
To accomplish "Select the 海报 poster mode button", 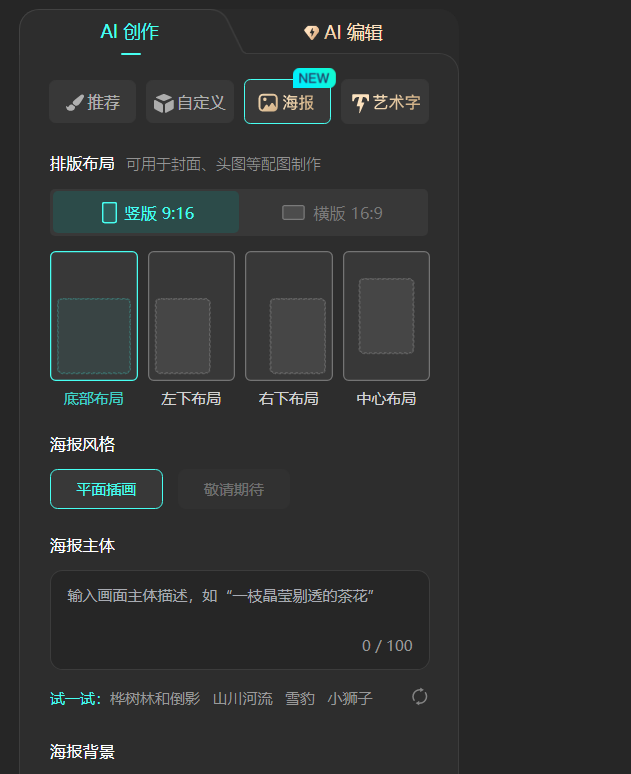I will pos(287,102).
